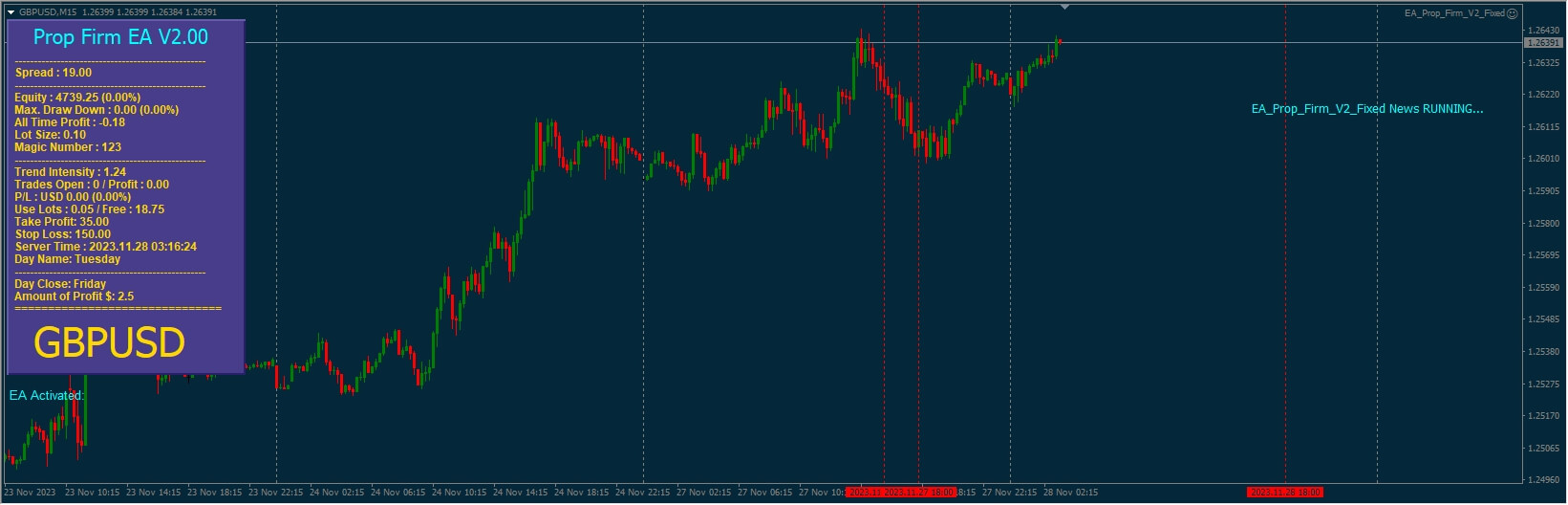This screenshot has height=505, width=1568.
Task: Click the 1.26220 price axis value
Action: (1543, 95)
